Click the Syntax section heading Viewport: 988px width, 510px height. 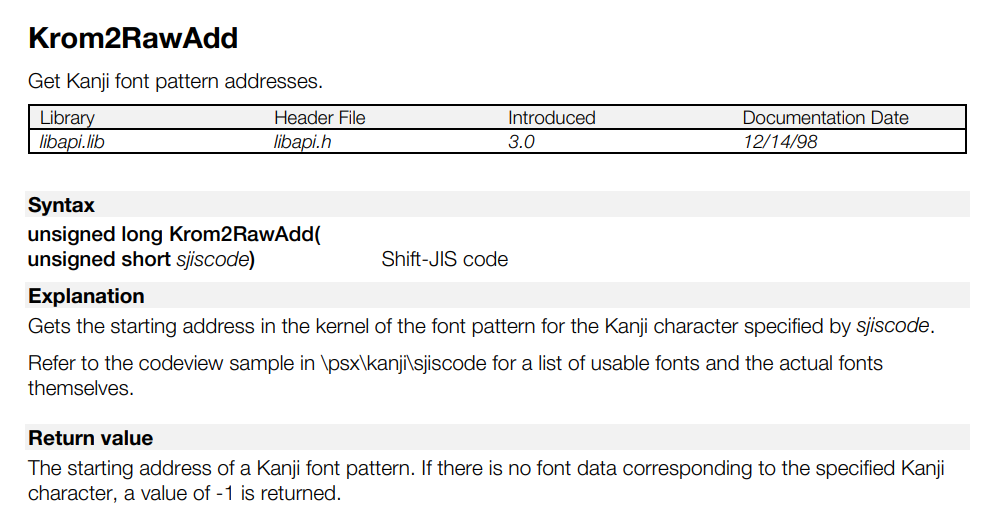(x=61, y=205)
